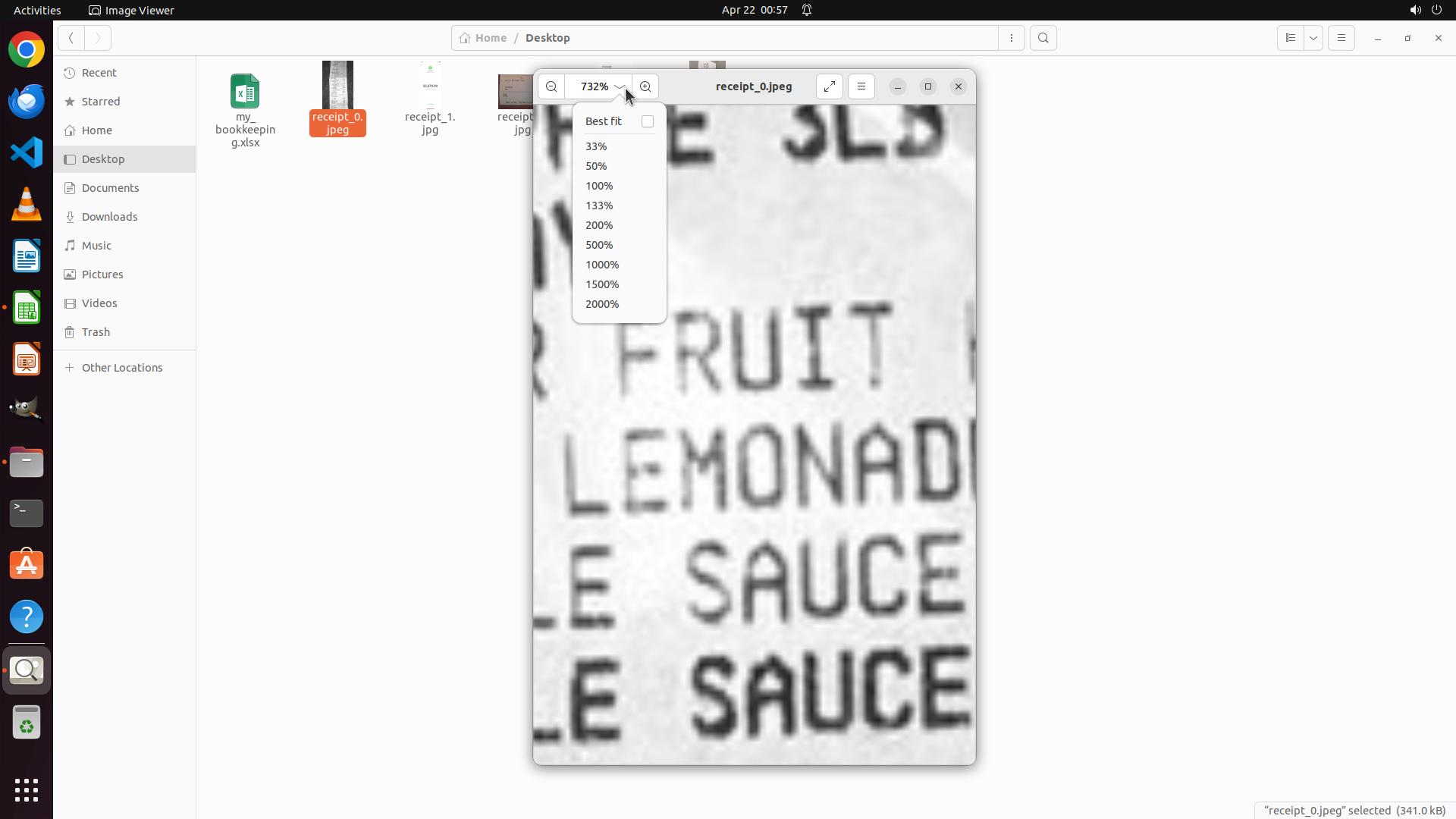
Task: Open the path bar options menu
Action: [x=1012, y=38]
